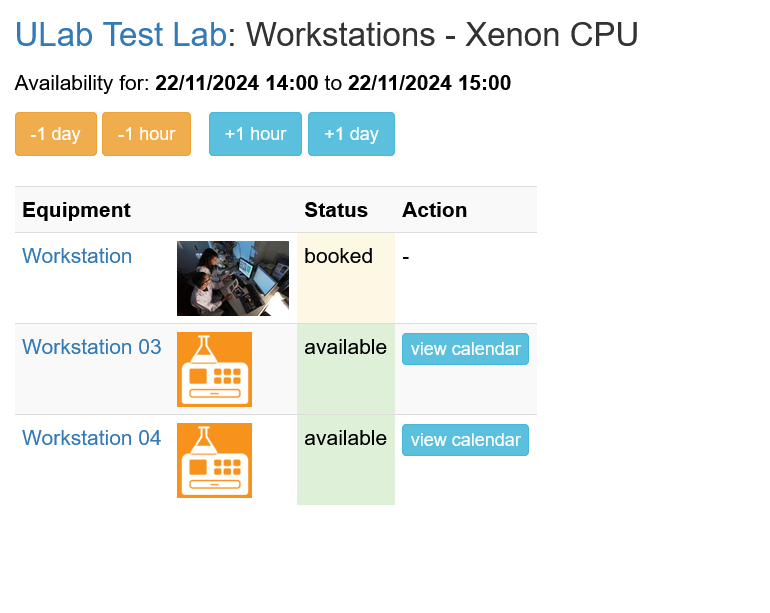770x613 pixels.
Task: Click the Status column header
Action: [x=336, y=210]
